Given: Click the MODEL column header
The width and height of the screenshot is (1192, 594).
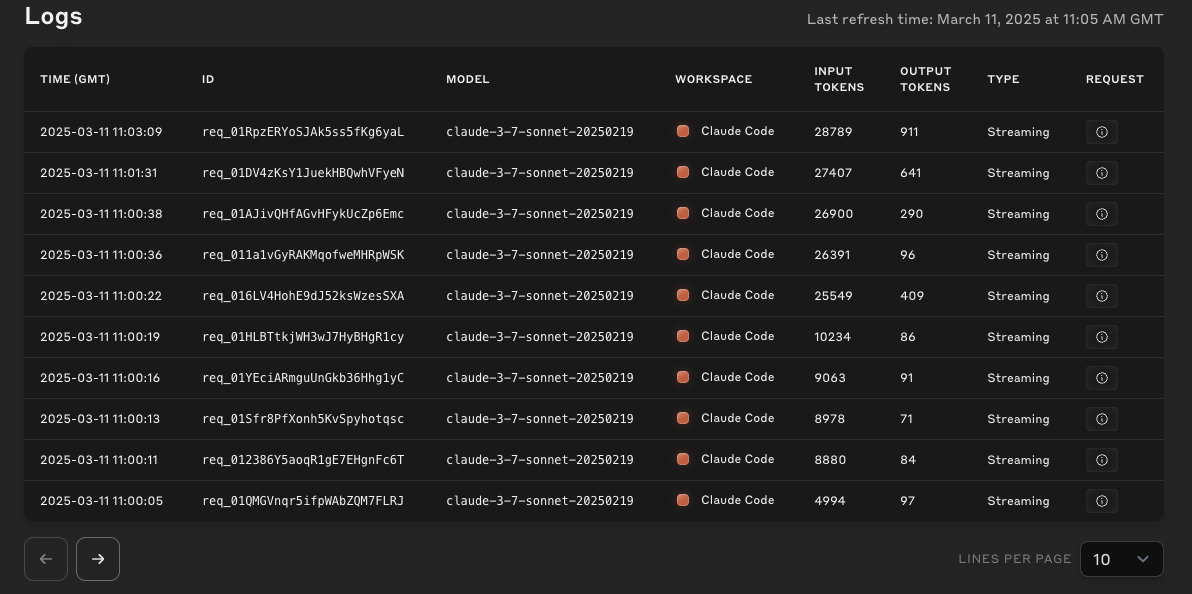Looking at the screenshot, I should (468, 79).
